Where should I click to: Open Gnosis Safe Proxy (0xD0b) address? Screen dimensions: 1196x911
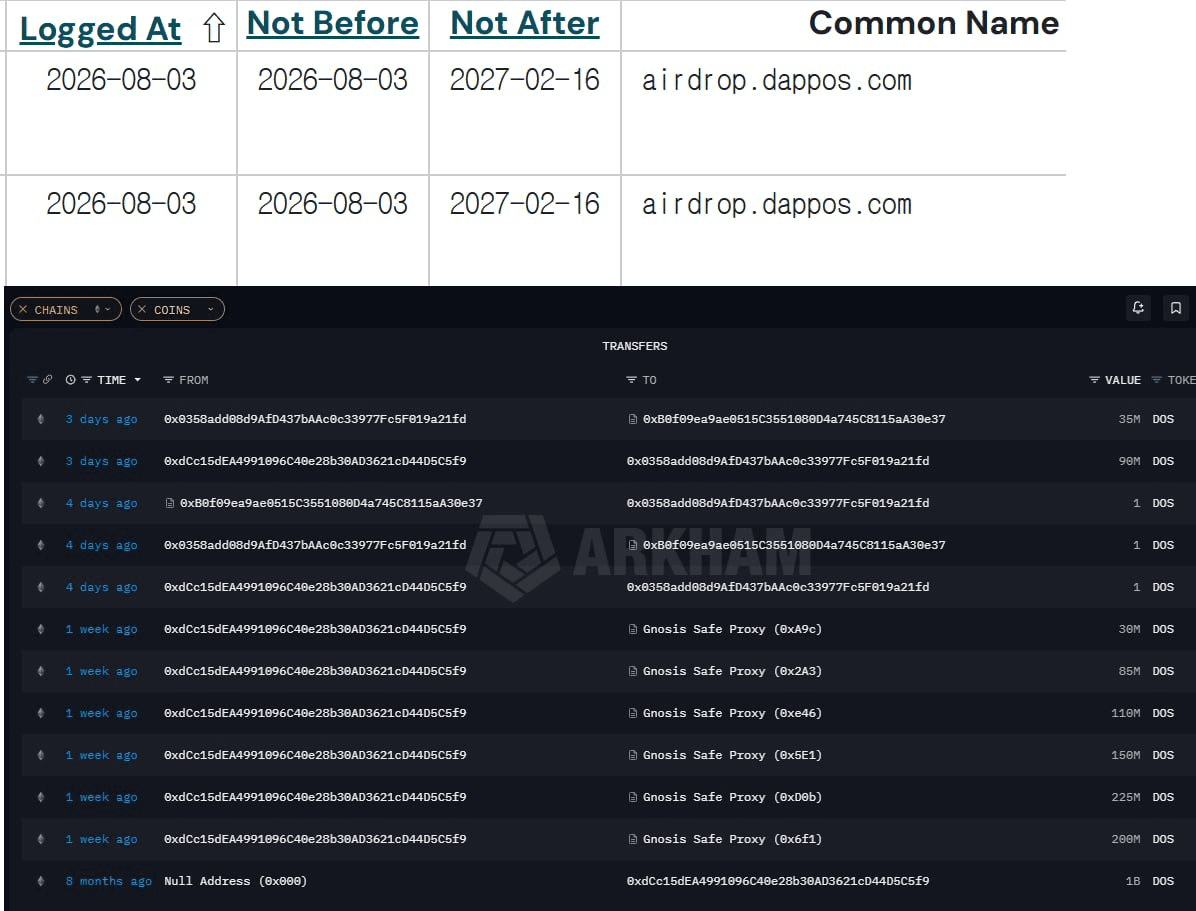click(x=732, y=797)
